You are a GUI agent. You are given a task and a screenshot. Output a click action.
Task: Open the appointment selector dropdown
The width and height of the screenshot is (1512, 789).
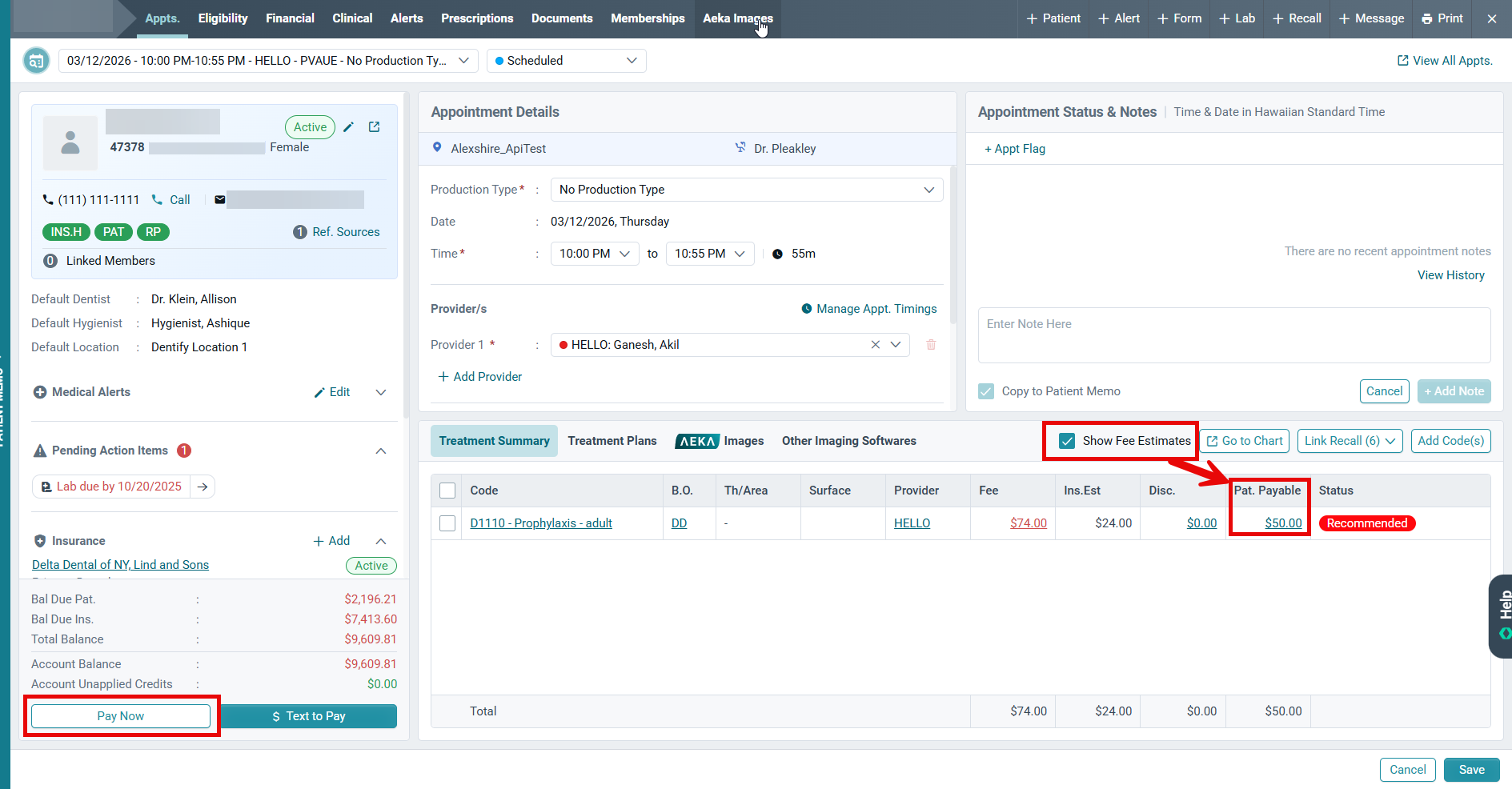(x=268, y=61)
